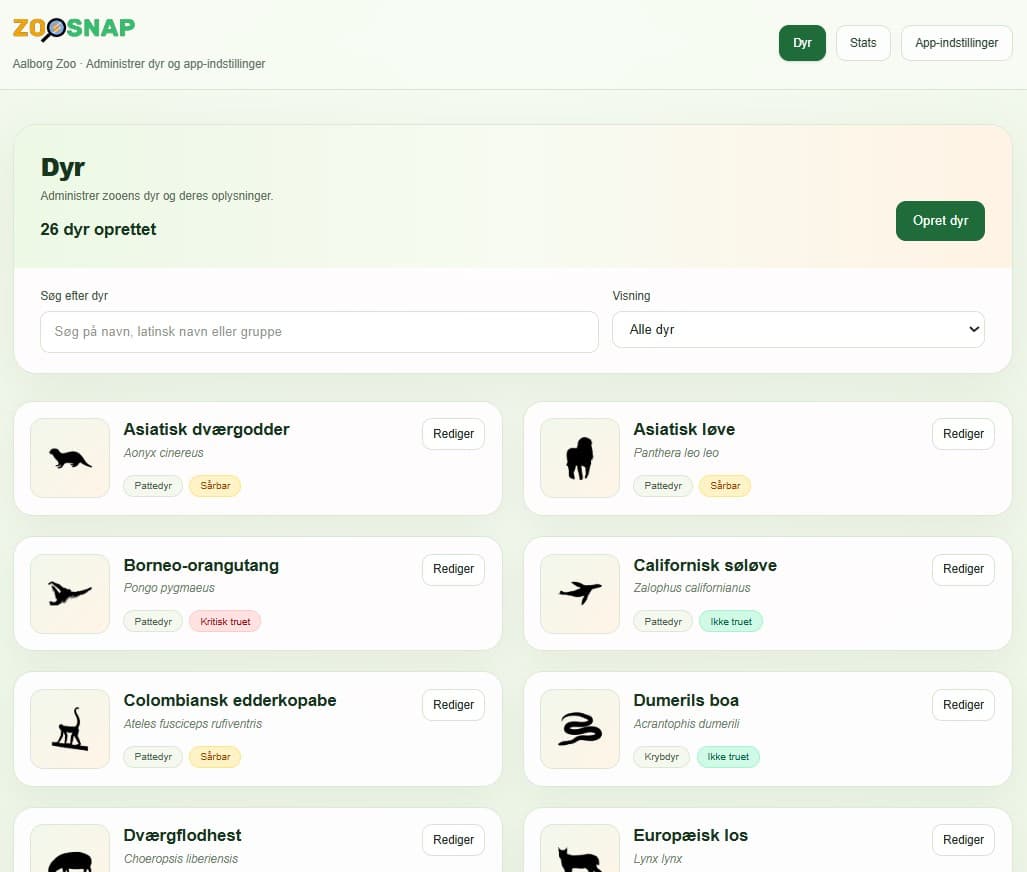Click the Californisk søløve title
This screenshot has height=872, width=1027.
coord(705,565)
